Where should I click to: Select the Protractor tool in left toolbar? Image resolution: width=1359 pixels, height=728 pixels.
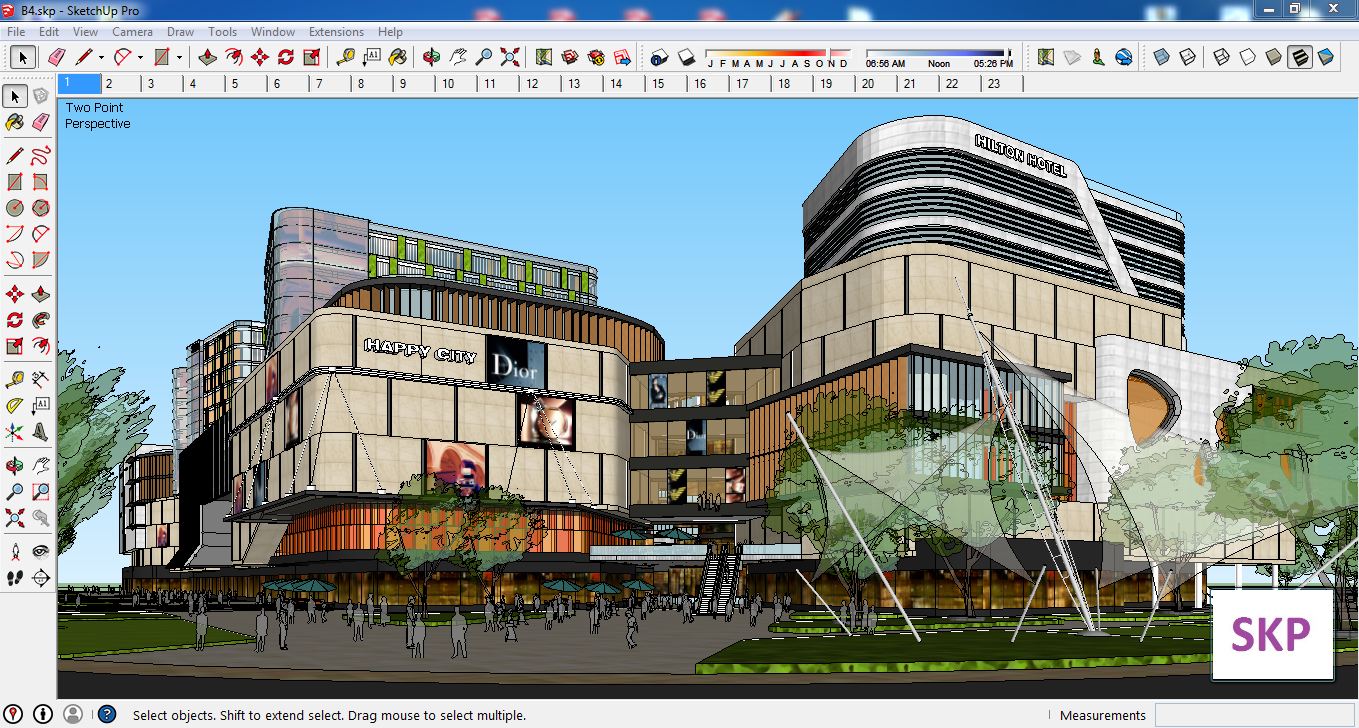coord(15,406)
